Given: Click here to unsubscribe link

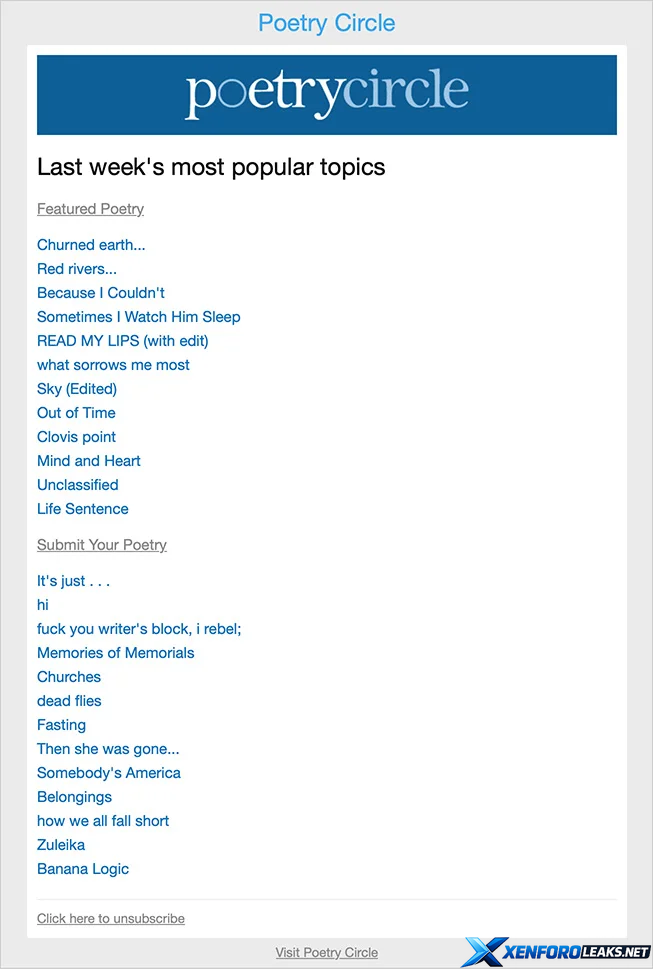Looking at the screenshot, I should coord(110,918).
